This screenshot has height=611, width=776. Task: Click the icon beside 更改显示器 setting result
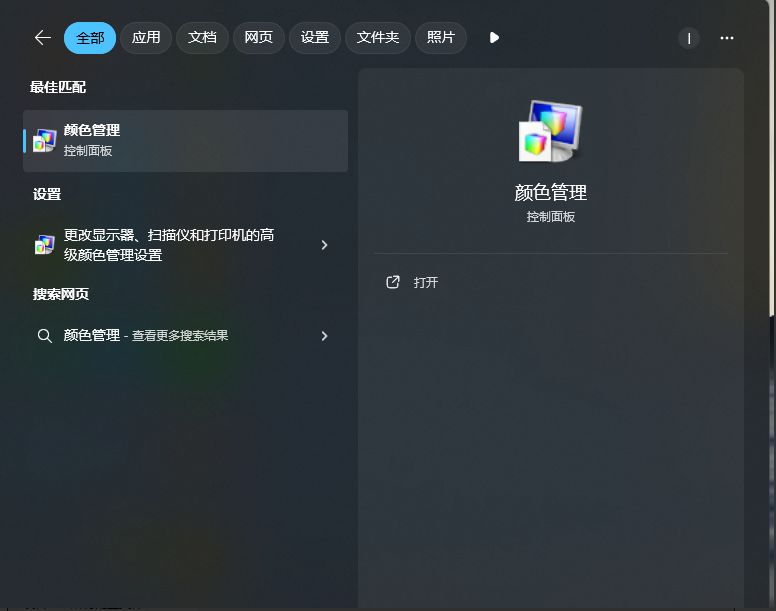point(45,245)
